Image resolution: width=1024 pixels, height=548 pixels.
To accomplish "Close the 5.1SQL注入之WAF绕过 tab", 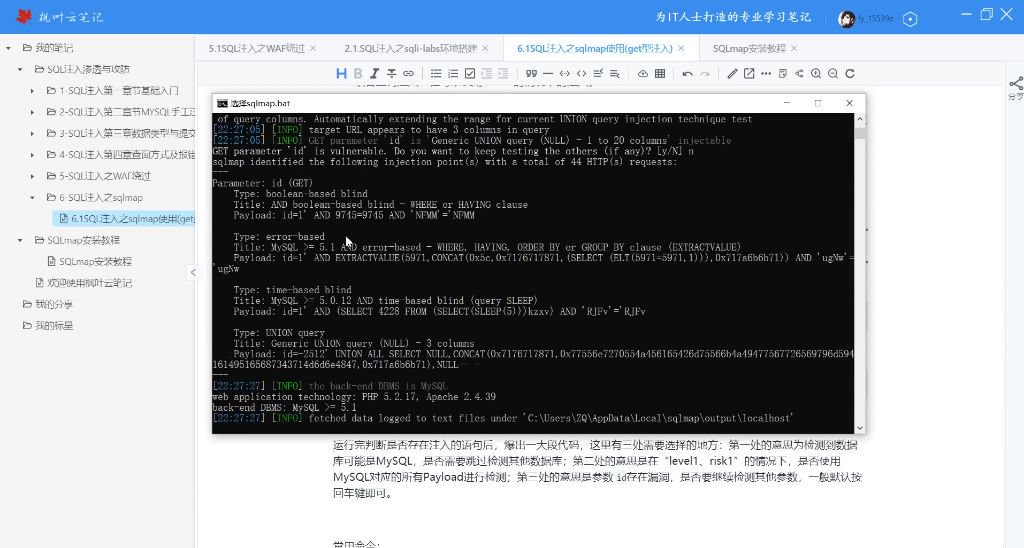I will click(313, 48).
